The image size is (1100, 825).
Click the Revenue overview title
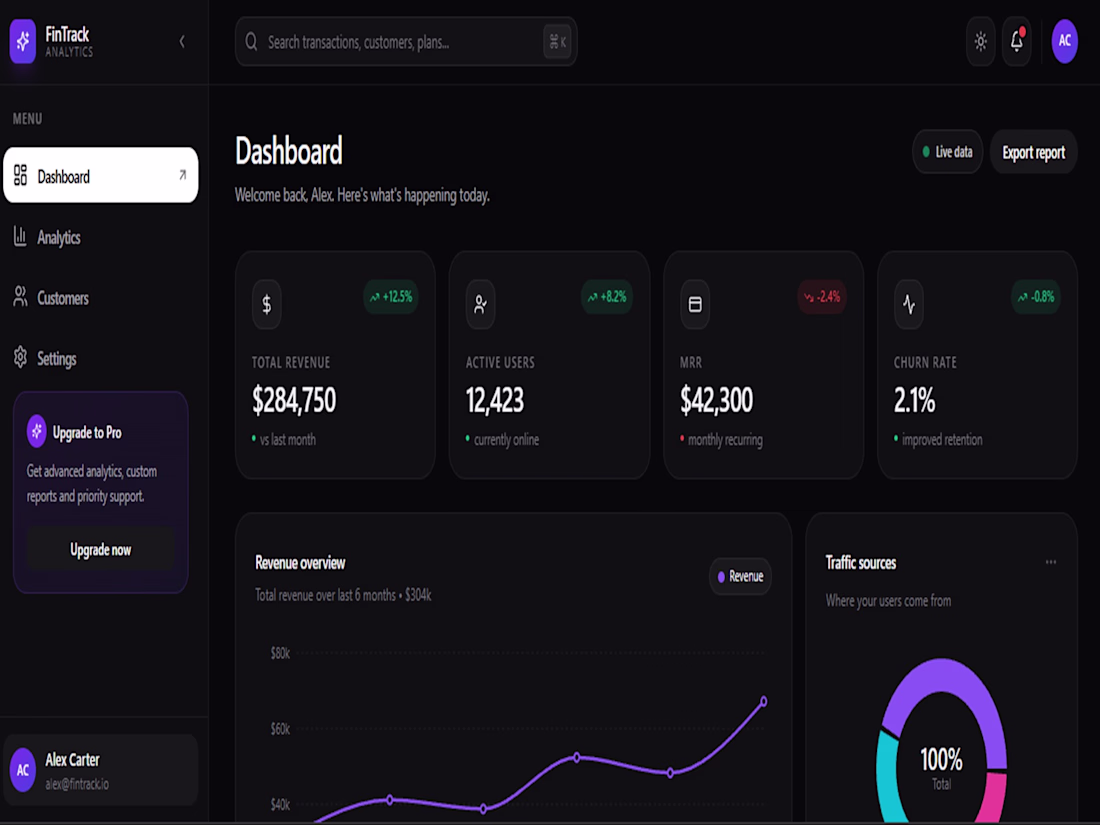click(x=300, y=563)
